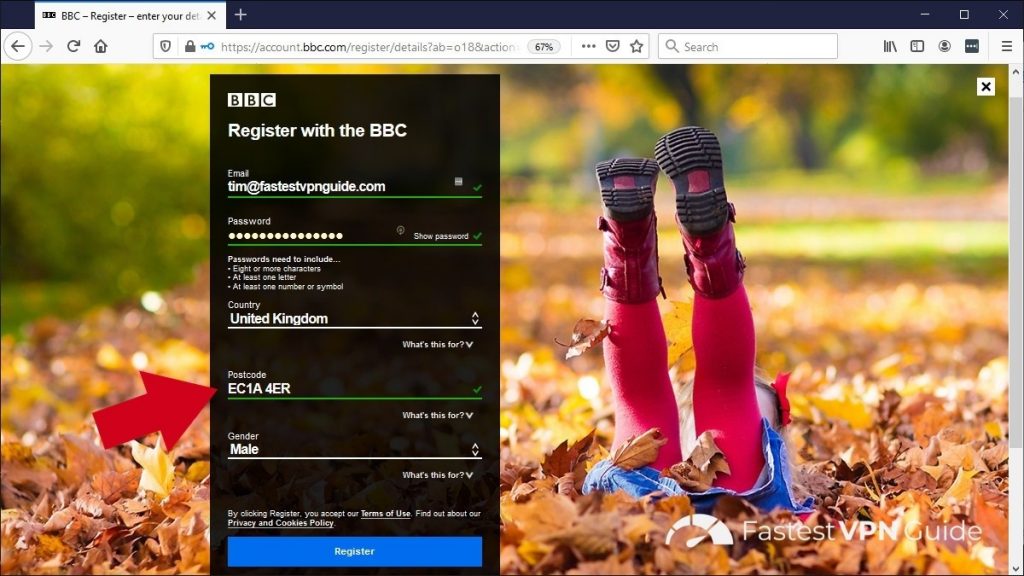Expand What's this for under Country
Screen dimensions: 1024x576
pos(438,344)
